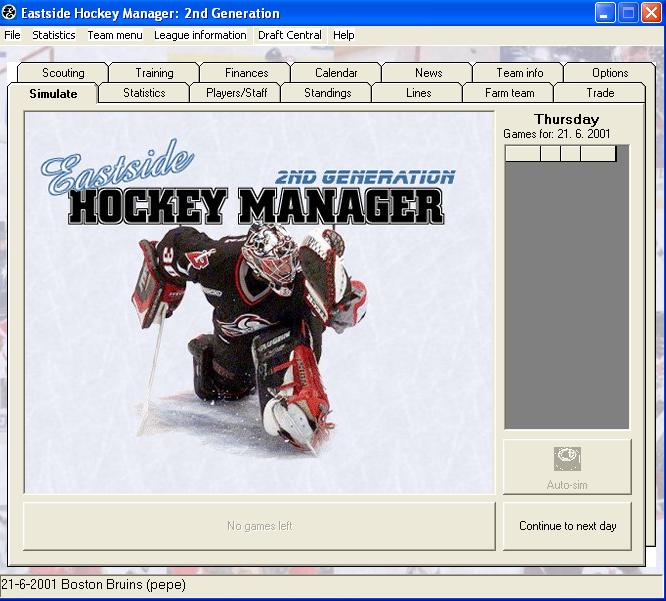Click the Games for: 21. 6. 2001 text

[556, 134]
